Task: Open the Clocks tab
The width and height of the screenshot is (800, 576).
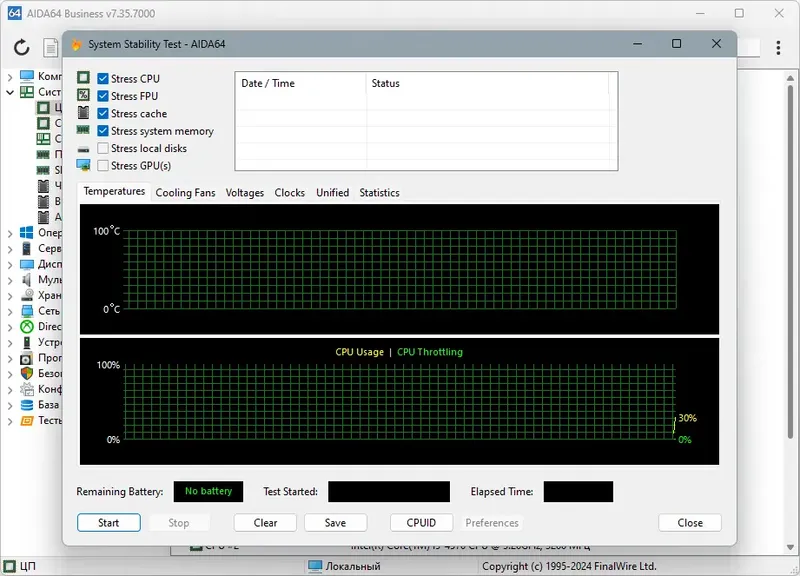Action: tap(289, 193)
